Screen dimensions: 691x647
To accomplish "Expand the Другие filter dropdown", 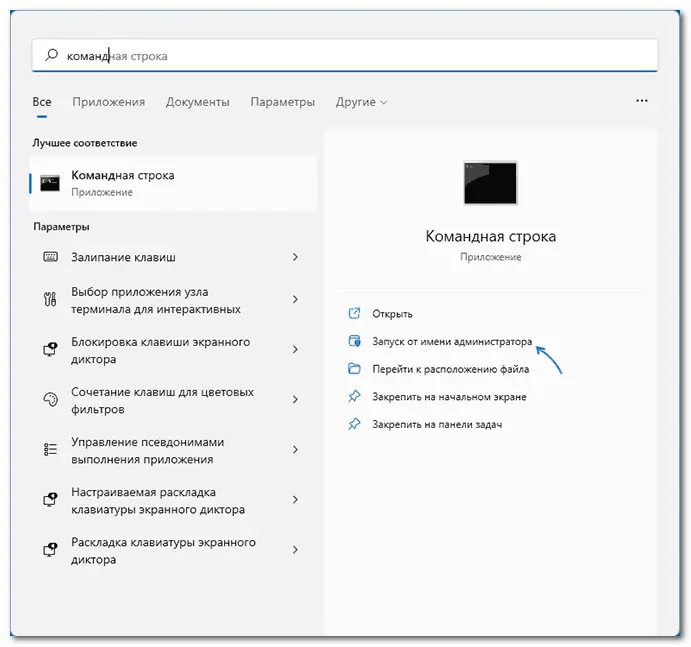I will 361,102.
